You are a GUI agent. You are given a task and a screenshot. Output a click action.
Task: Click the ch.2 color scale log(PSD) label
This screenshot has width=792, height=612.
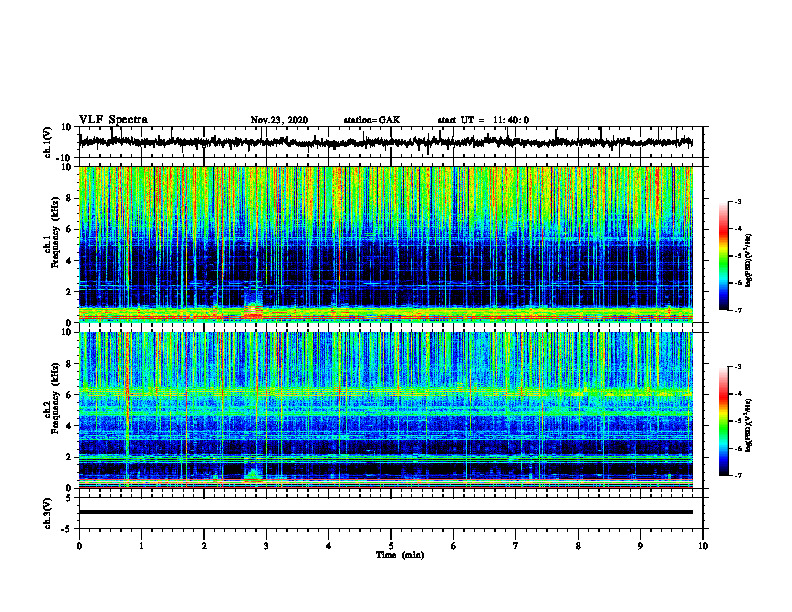[x=749, y=425]
